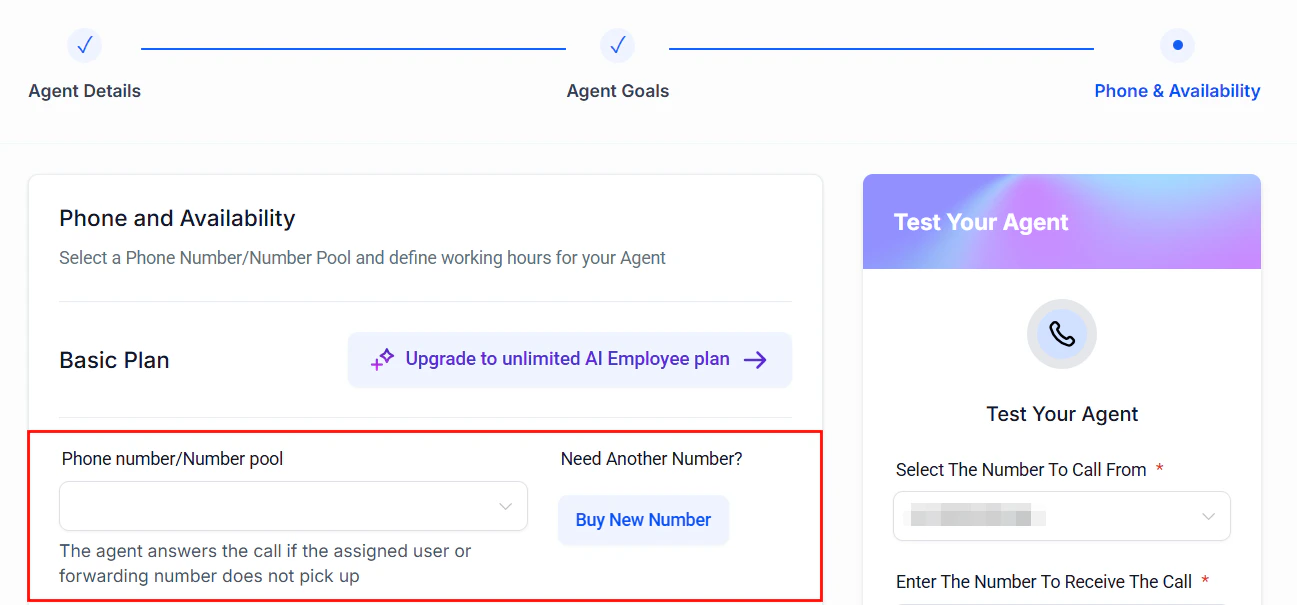Click the Upgrade to unlimited AI Employee plan link

click(x=565, y=359)
